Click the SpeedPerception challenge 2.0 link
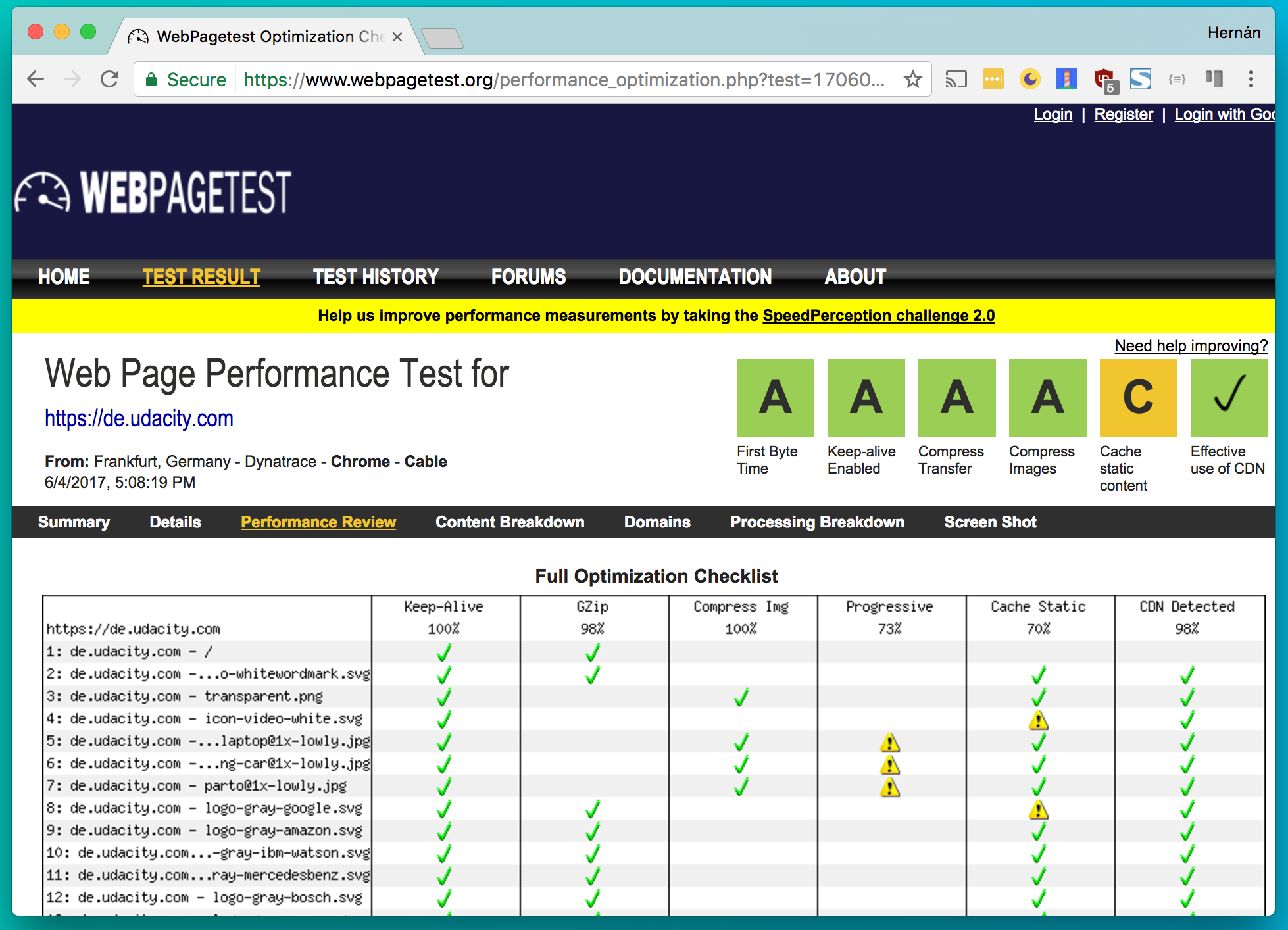This screenshot has width=1288, height=930. [878, 316]
